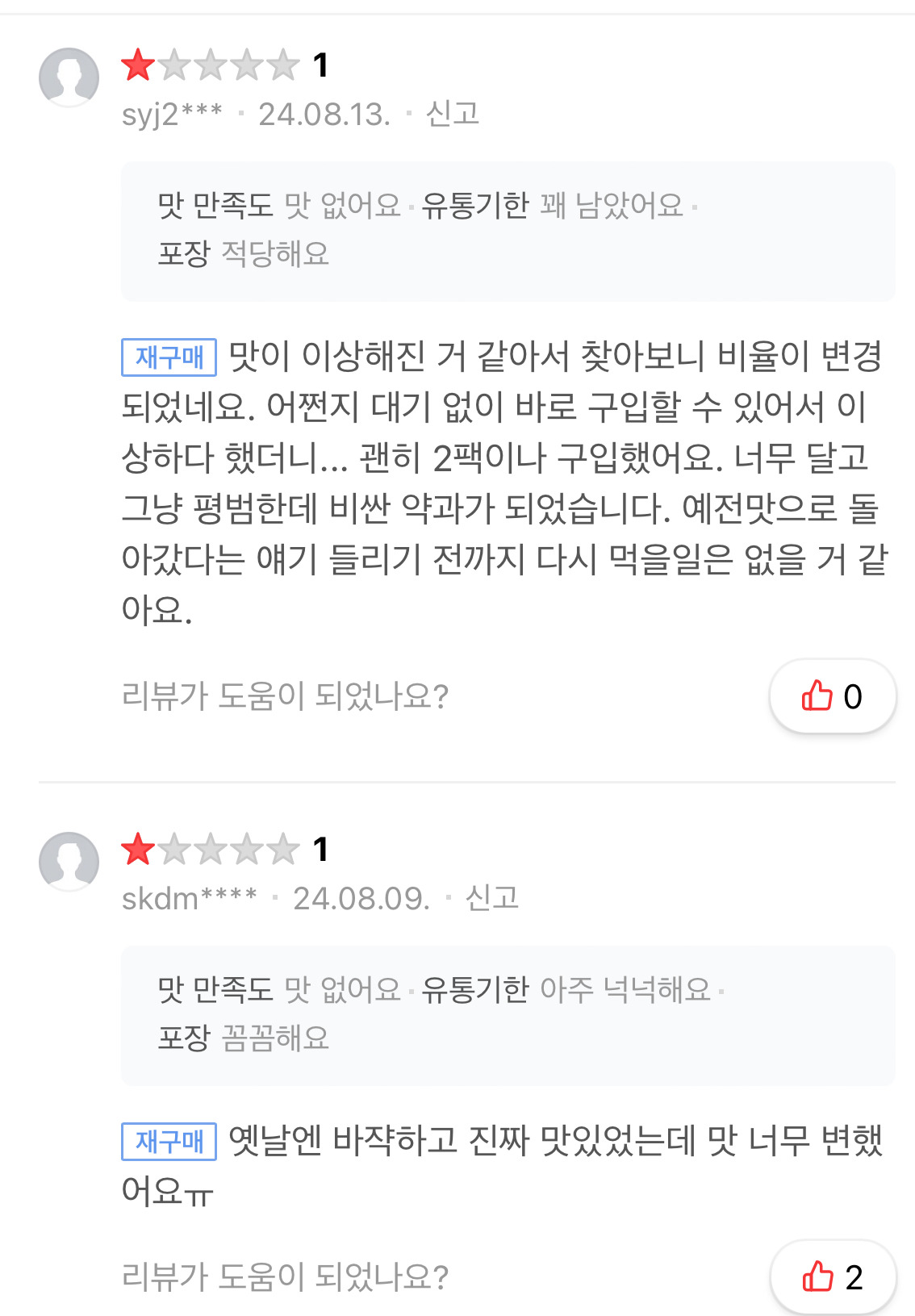The image size is (915, 1316).
Task: Tap the profile avatar of syj2***
Action: 69,77
